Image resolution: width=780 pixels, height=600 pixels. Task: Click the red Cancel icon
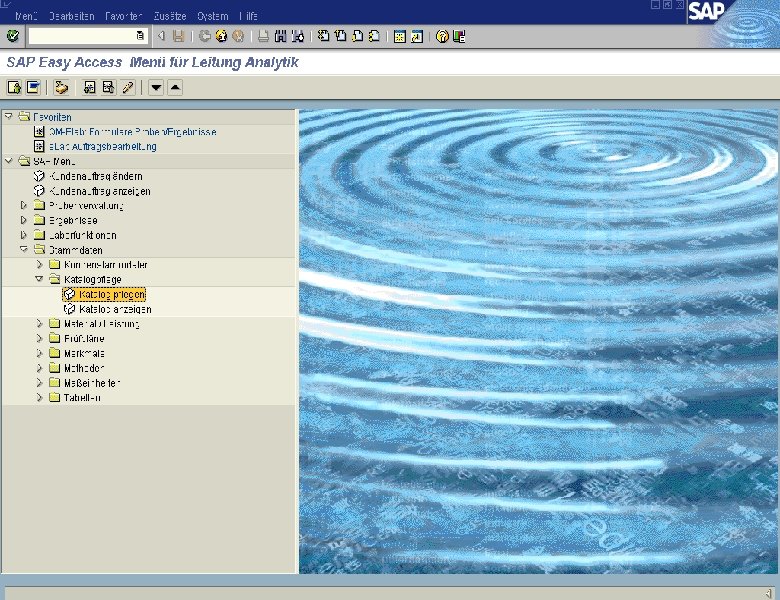(238, 36)
